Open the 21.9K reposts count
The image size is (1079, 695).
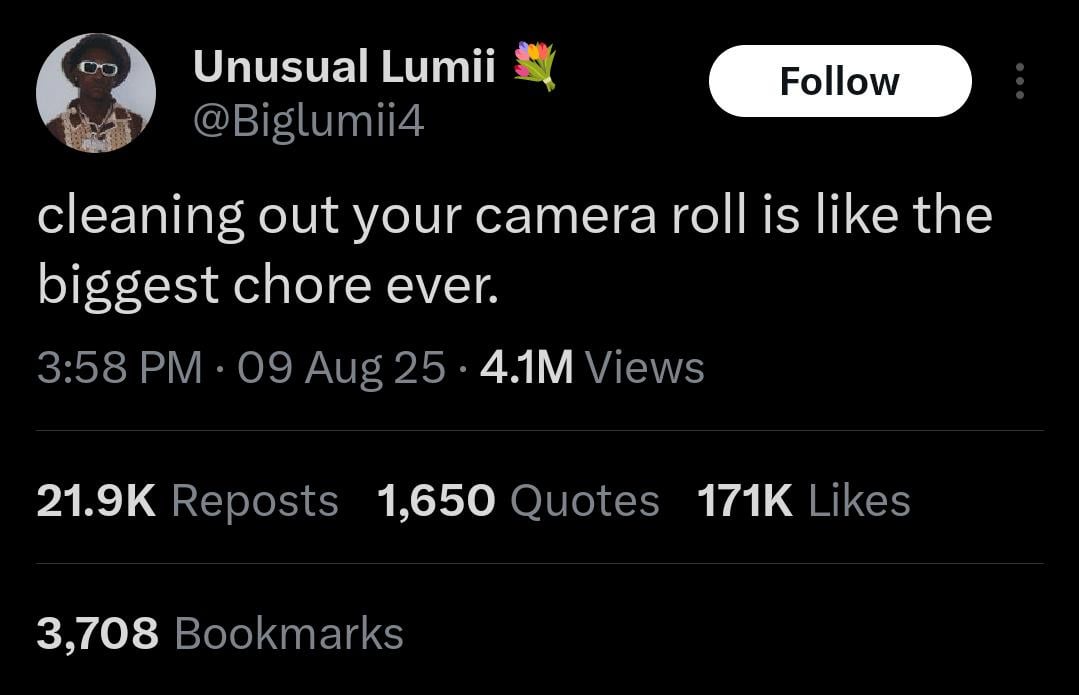click(96, 500)
